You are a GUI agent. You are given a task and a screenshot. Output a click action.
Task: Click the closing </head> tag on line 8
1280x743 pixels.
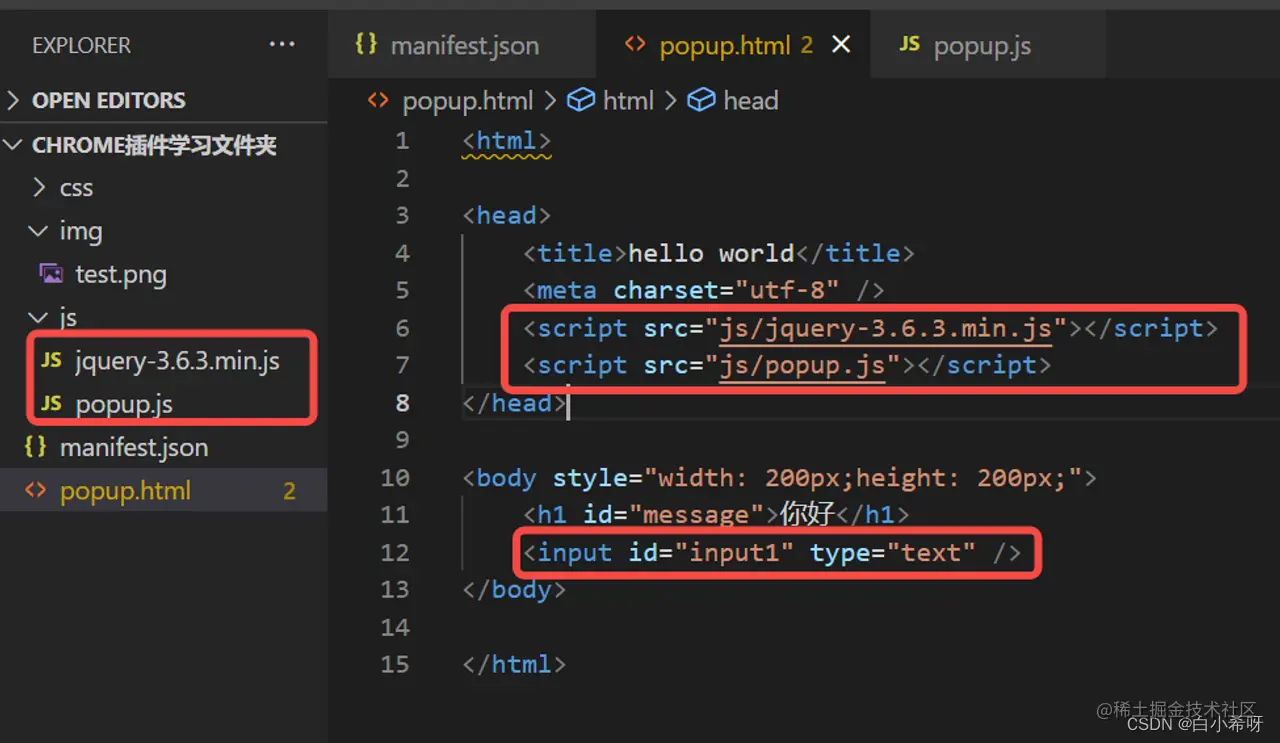pos(515,403)
